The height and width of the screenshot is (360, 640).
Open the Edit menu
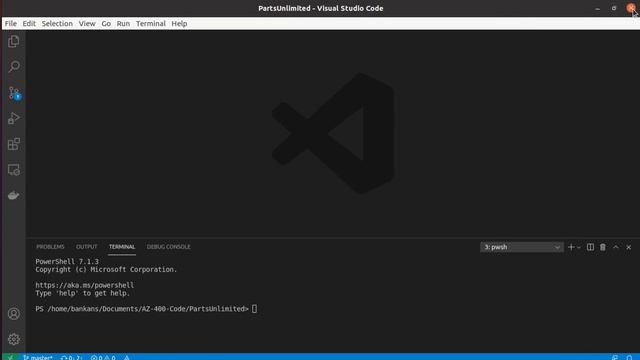tap(29, 24)
